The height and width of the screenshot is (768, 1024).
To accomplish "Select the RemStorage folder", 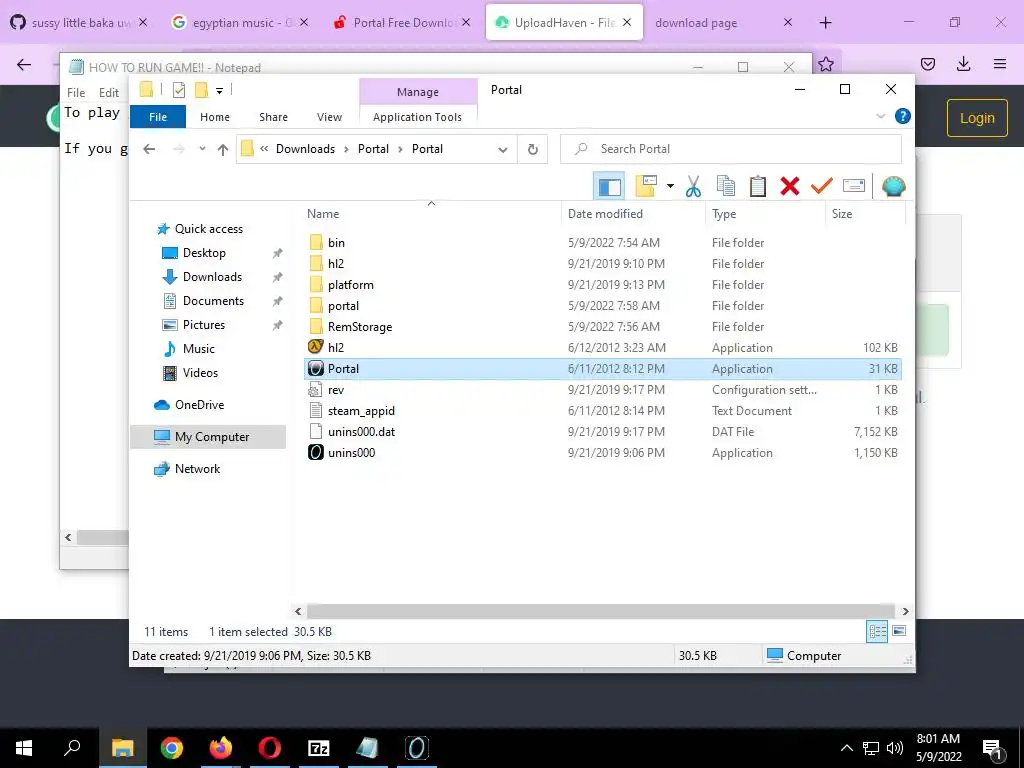I will pyautogui.click(x=603, y=327).
